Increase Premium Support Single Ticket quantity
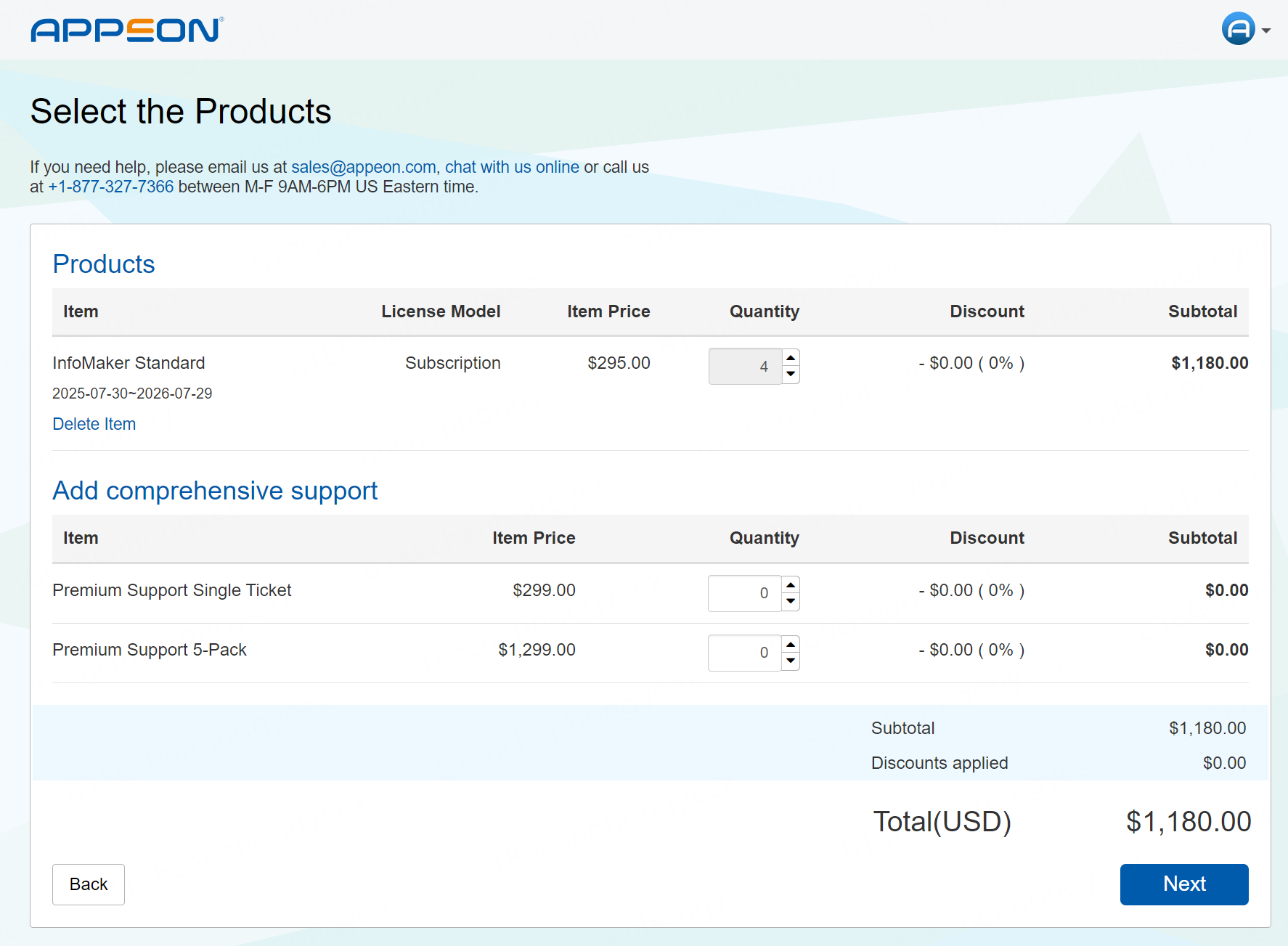 [x=791, y=585]
